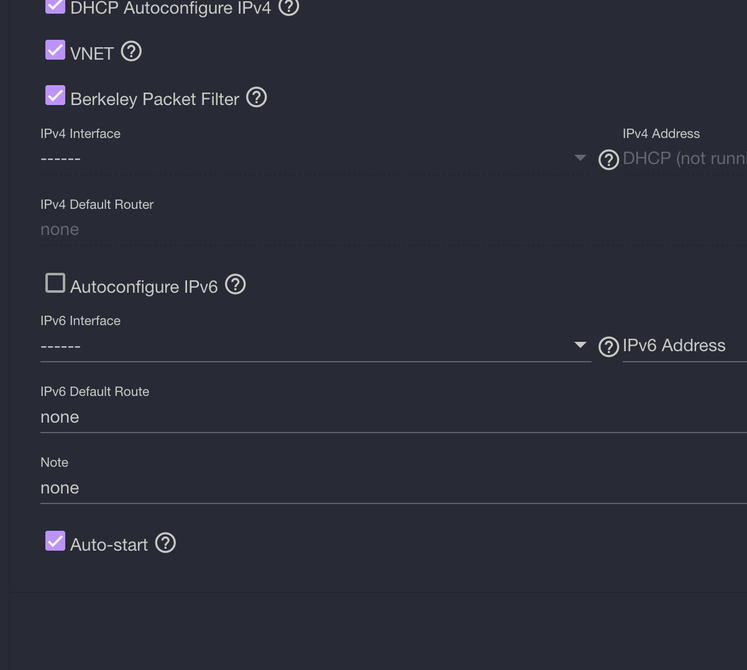The width and height of the screenshot is (747, 670).
Task: Select the IPv6 Default Route input
Action: [394, 417]
